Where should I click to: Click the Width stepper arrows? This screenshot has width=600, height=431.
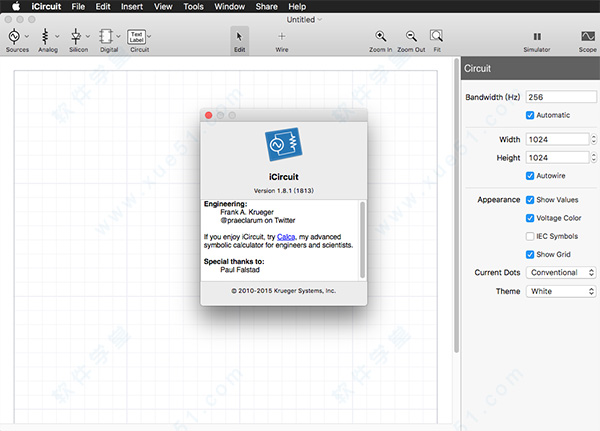coord(593,139)
